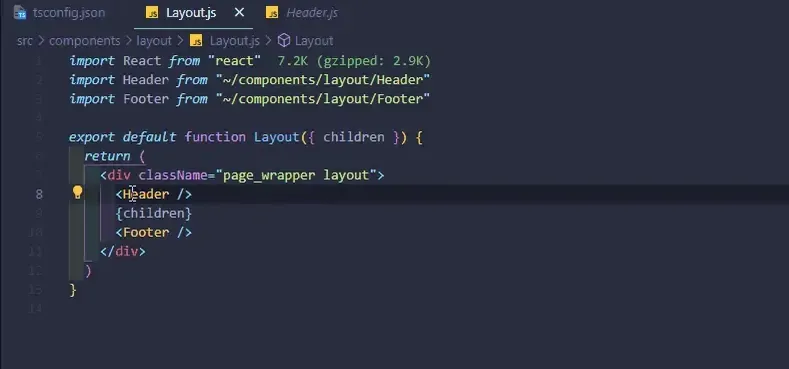789x369 pixels.
Task: Open the Layout.js breadcrumb segment
Action: coord(234,41)
